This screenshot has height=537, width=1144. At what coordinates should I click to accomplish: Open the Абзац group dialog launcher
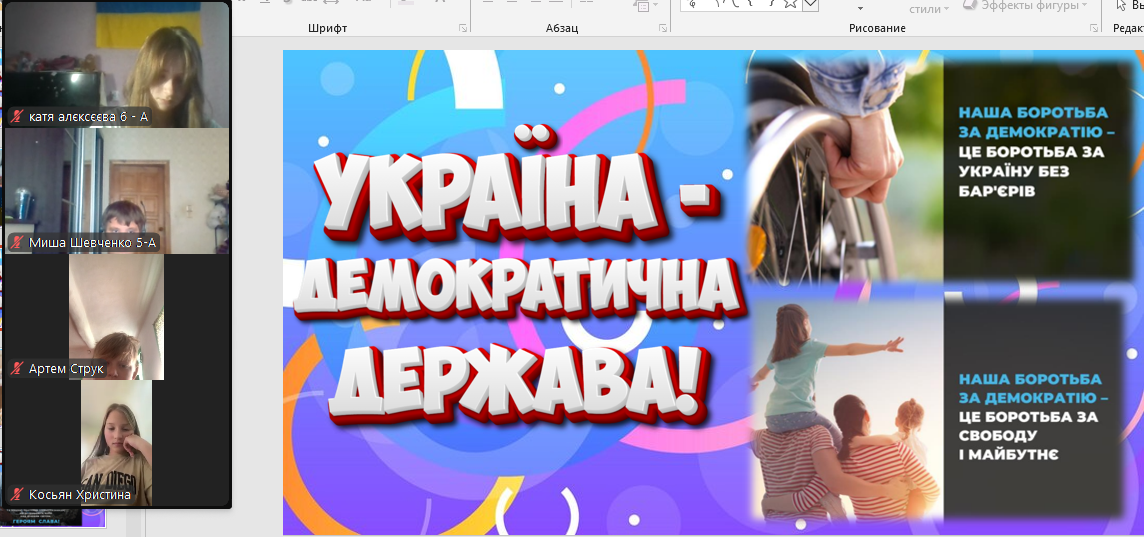click(x=662, y=28)
